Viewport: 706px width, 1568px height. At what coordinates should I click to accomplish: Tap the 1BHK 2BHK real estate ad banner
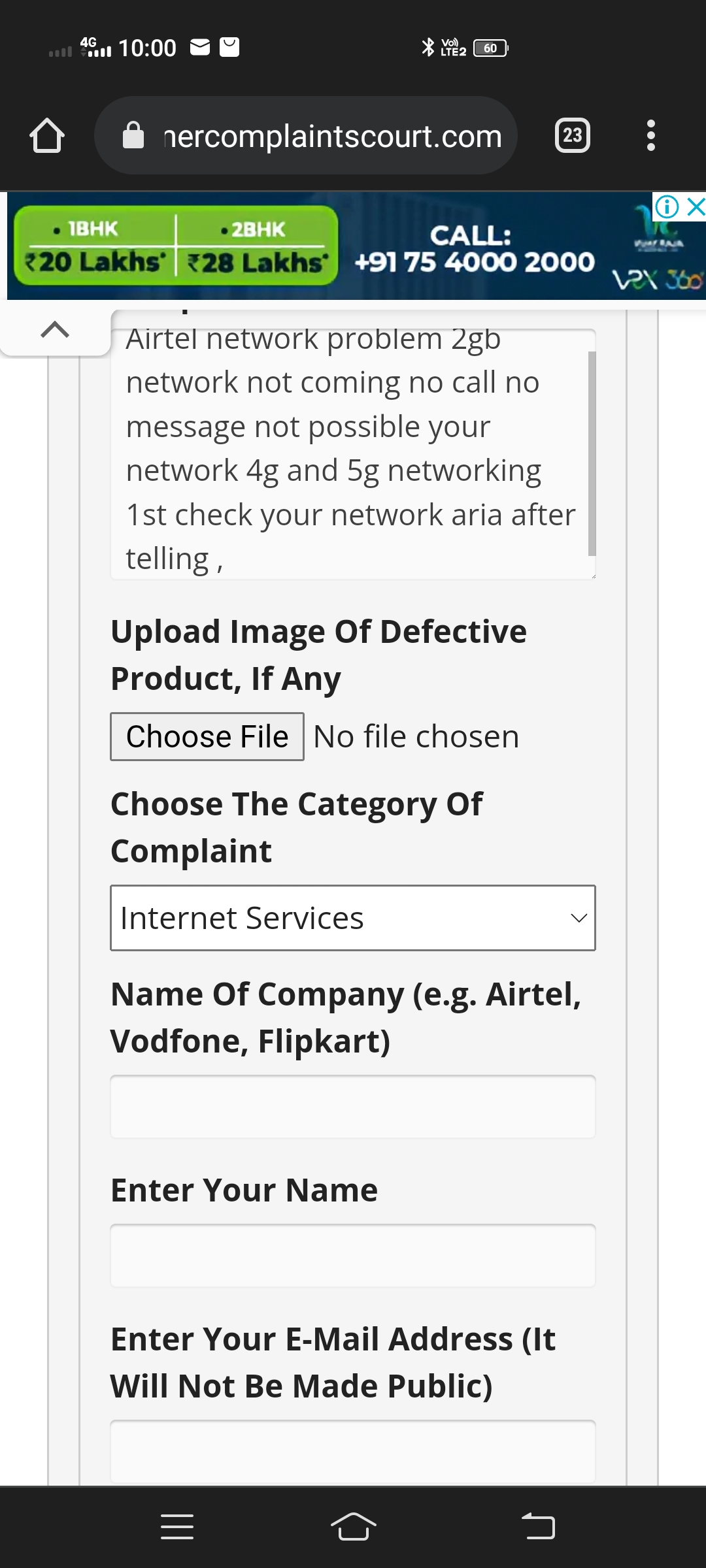(x=176, y=246)
